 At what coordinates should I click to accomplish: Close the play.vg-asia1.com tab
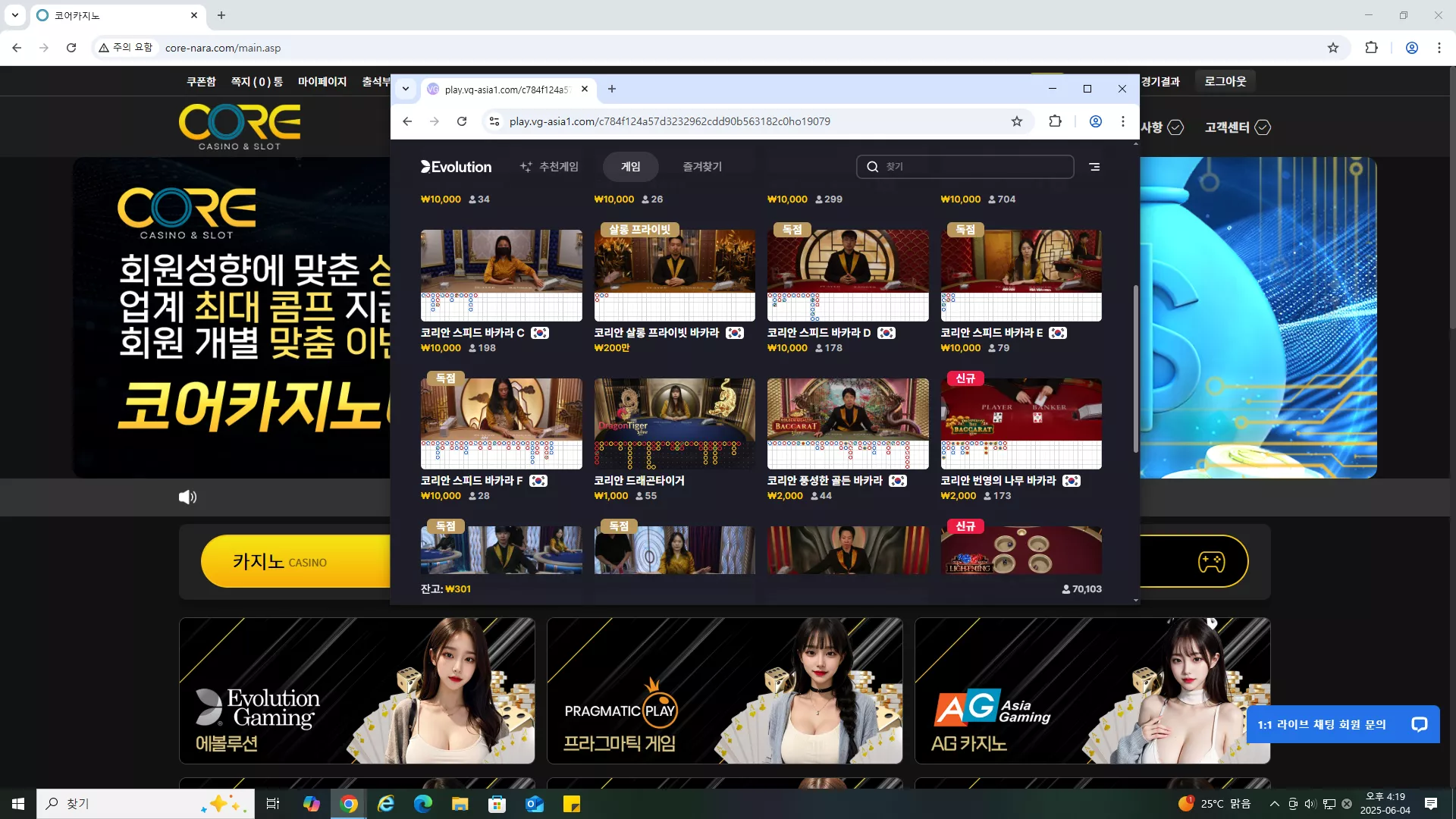585,89
